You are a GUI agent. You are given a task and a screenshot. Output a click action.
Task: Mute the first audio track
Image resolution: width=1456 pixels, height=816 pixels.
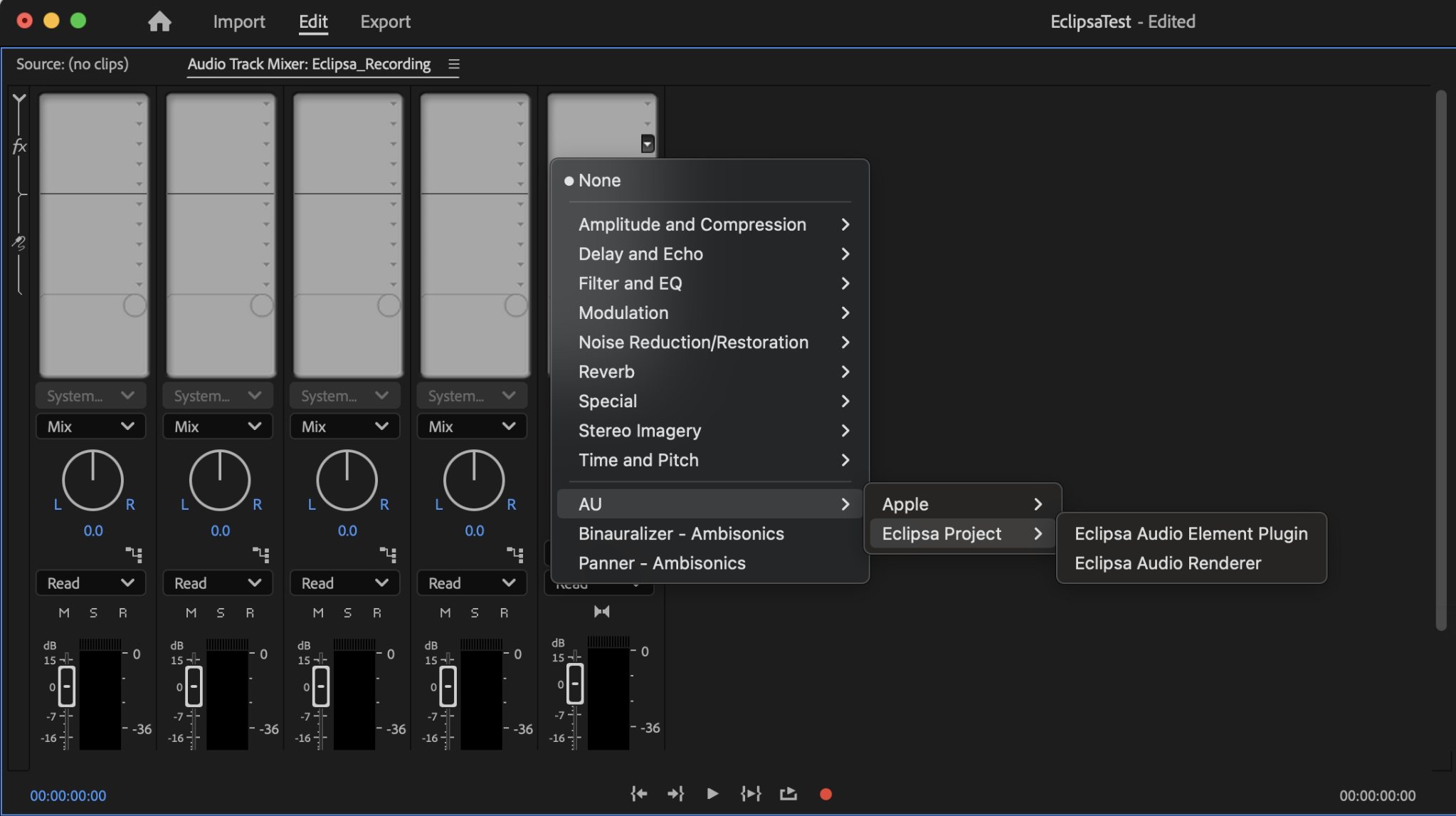pos(64,612)
